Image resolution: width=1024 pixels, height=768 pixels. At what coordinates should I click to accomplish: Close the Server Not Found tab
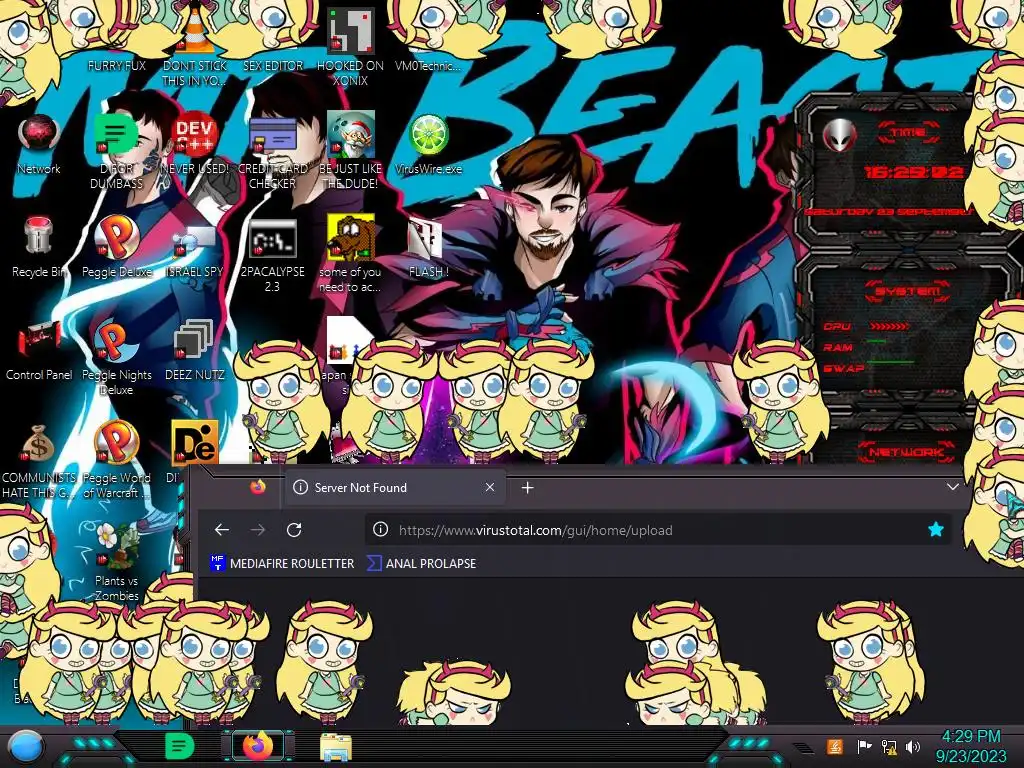(490, 487)
